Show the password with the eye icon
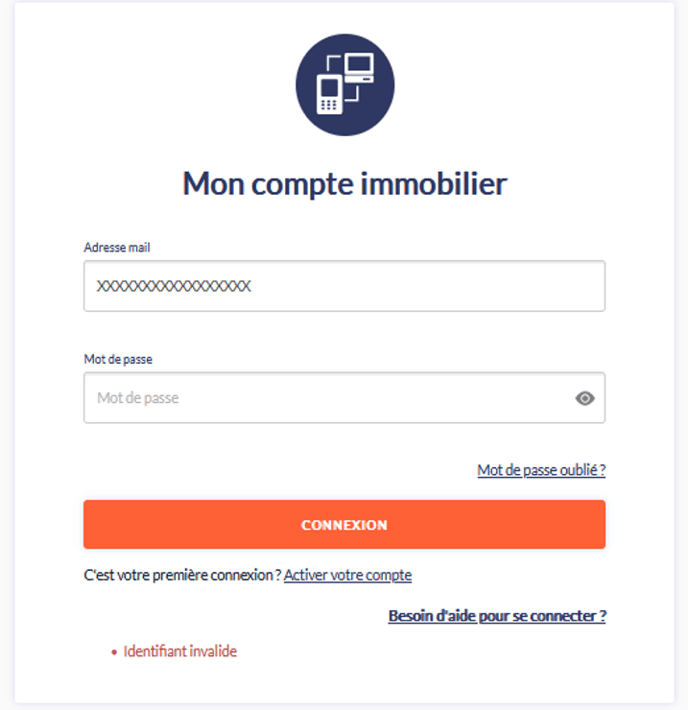Screen dimensions: 688x710 pyautogui.click(x=585, y=398)
